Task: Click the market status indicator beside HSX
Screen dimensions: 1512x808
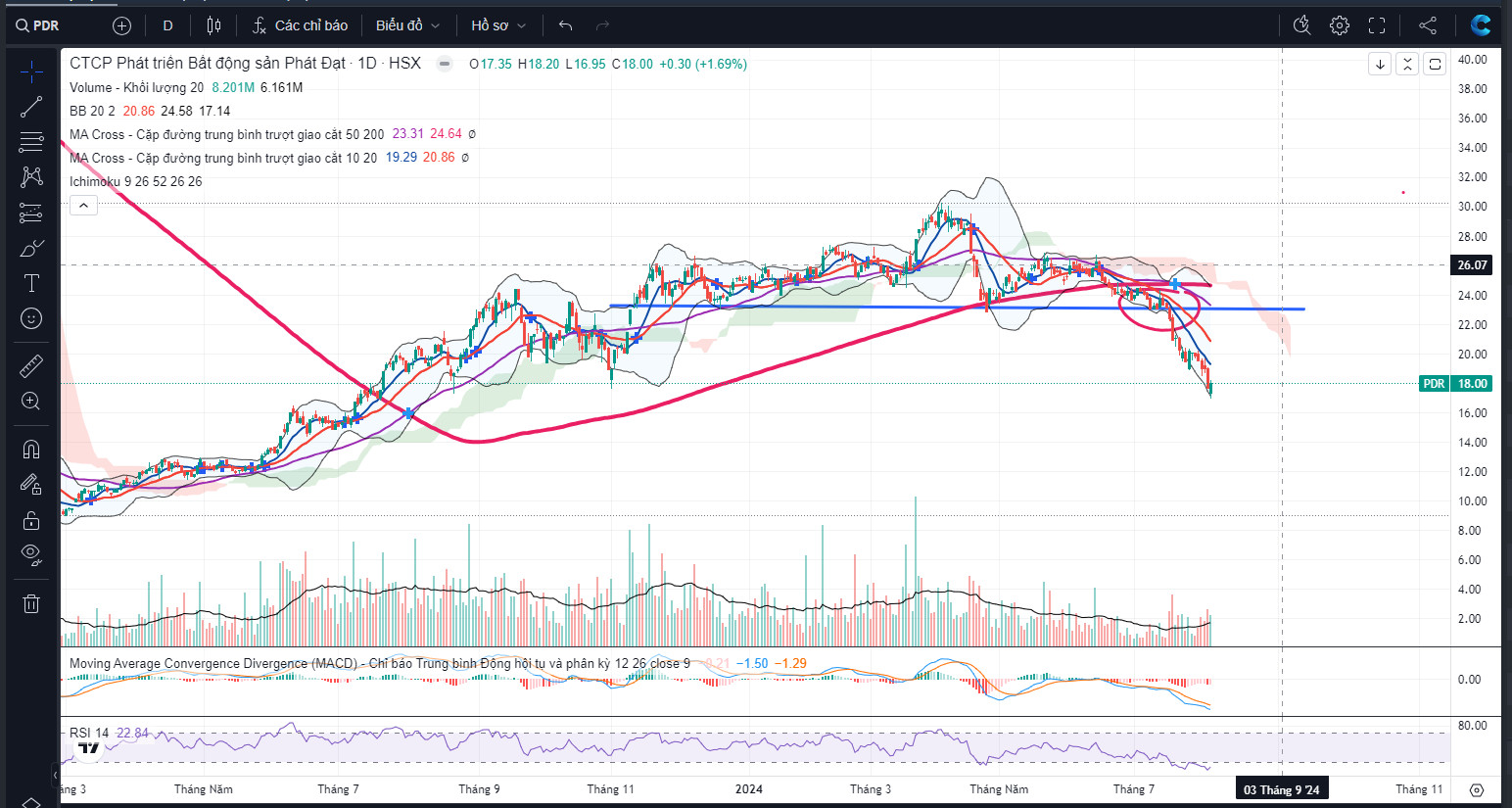Action: click(445, 65)
